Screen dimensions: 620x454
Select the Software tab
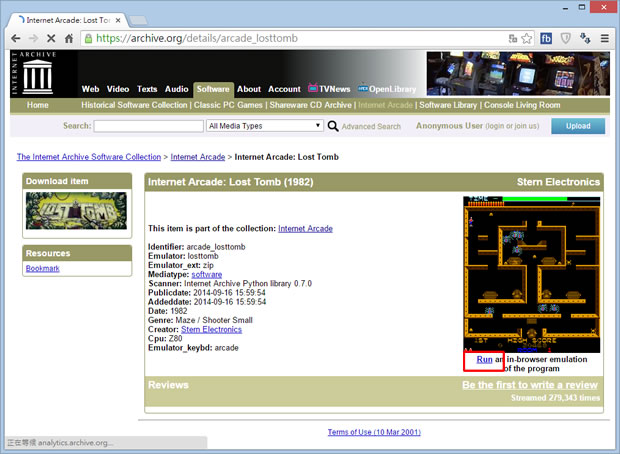(213, 89)
